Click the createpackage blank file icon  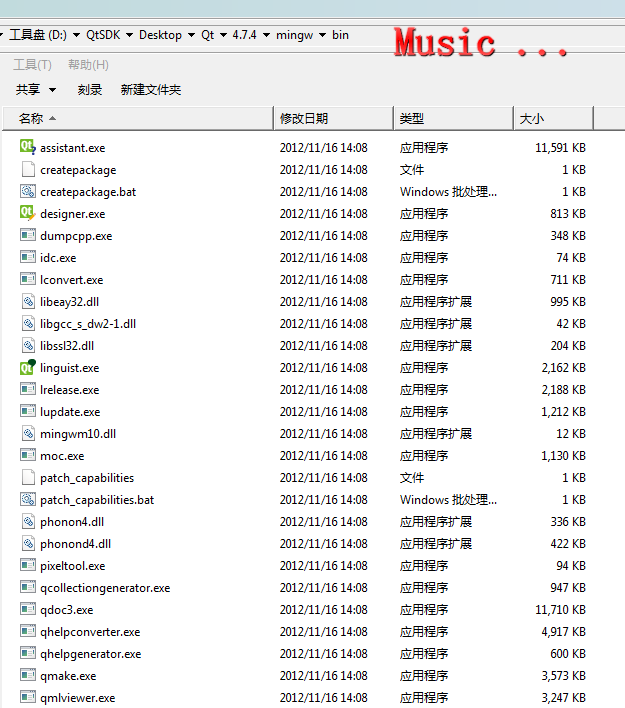(x=28, y=169)
